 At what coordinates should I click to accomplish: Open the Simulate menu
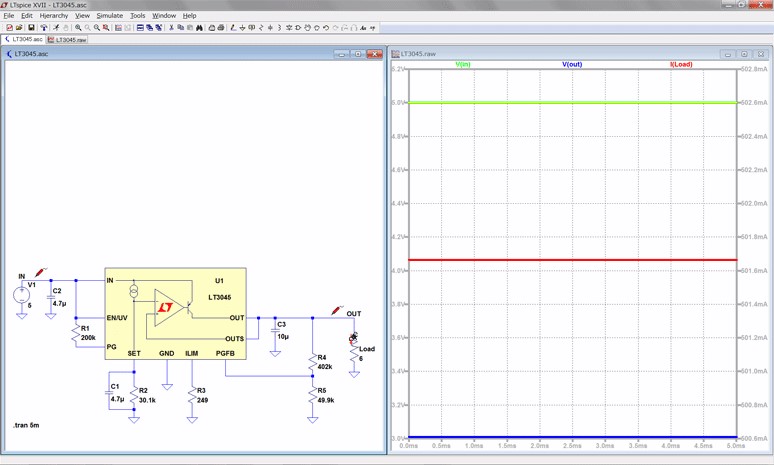point(109,16)
